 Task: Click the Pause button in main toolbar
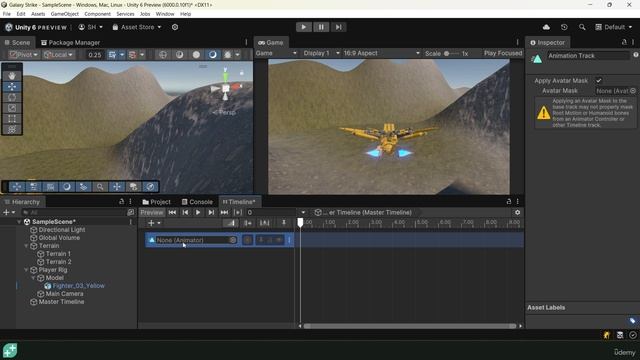[x=321, y=27]
